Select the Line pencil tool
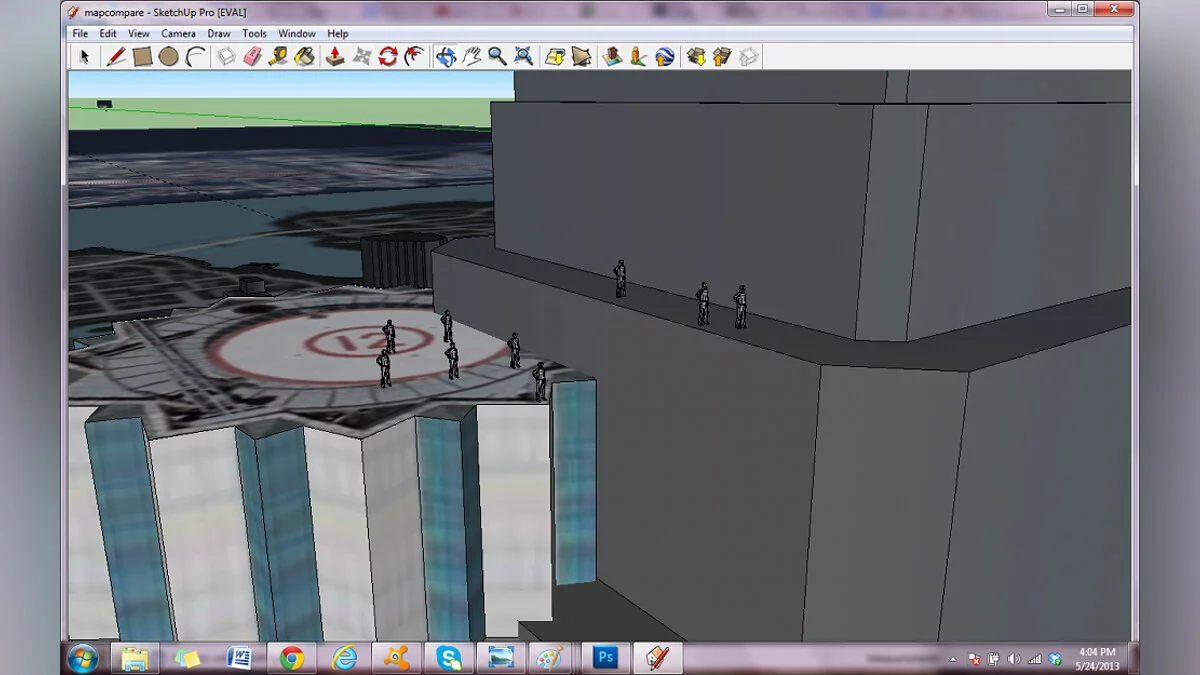 (116, 57)
